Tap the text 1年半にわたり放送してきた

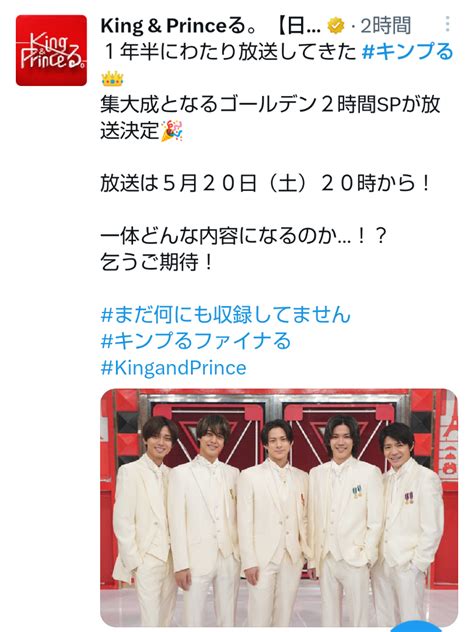click(229, 52)
